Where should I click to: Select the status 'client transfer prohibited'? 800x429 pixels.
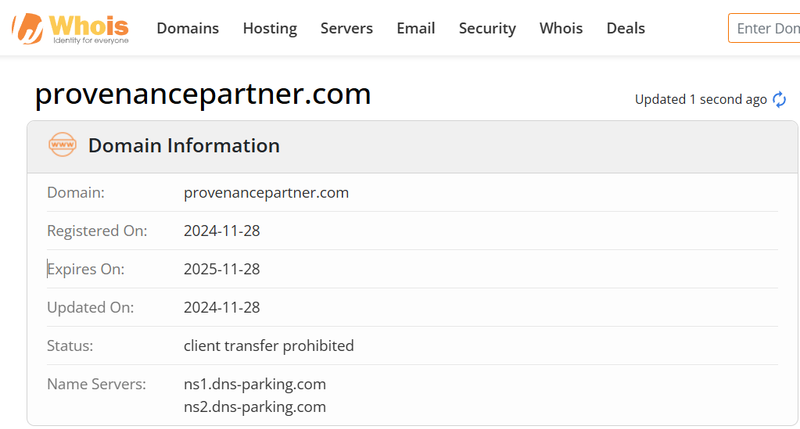coord(269,345)
